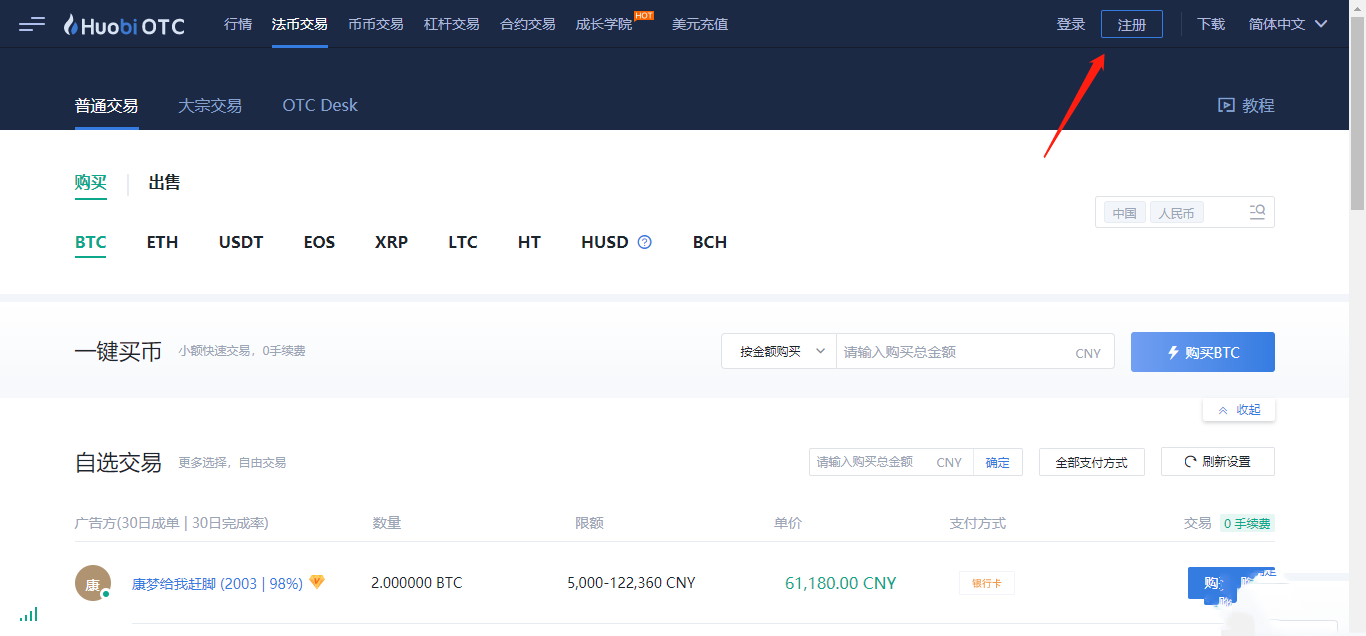The width and height of the screenshot is (1366, 636).
Task: Click the 确定 confirm button
Action: pyautogui.click(x=998, y=462)
